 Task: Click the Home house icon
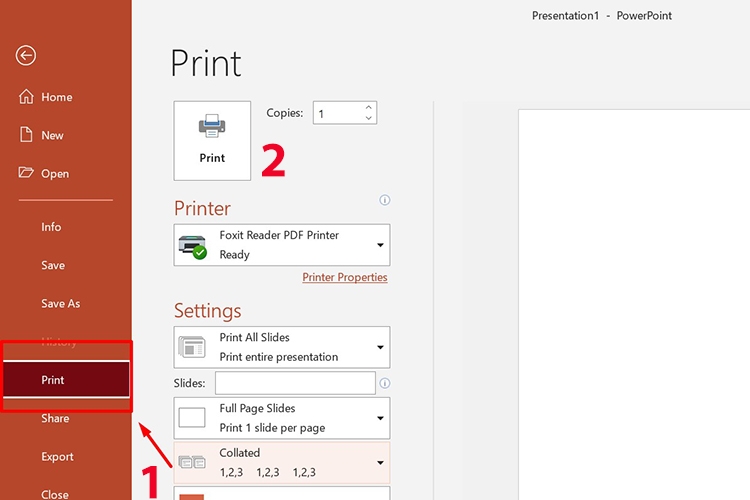26,97
